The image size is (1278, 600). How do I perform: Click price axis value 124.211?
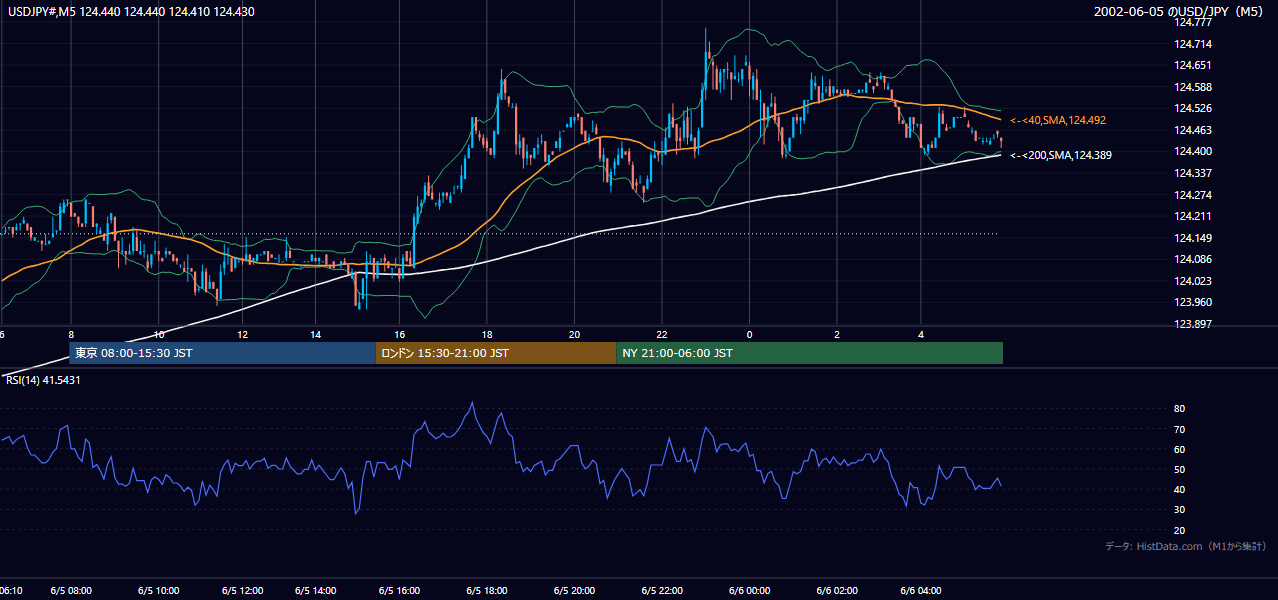pyautogui.click(x=1194, y=216)
